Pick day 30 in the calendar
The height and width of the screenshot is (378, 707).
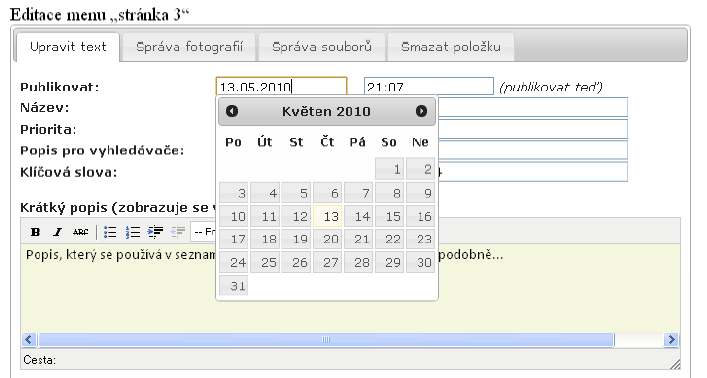click(x=421, y=262)
